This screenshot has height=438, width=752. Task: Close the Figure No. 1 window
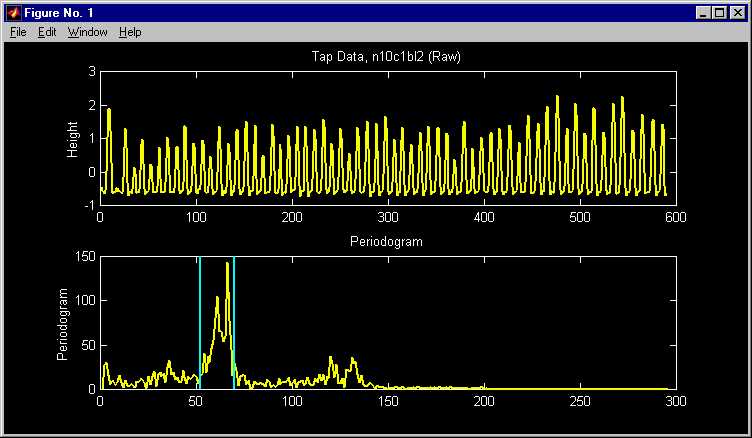click(739, 13)
